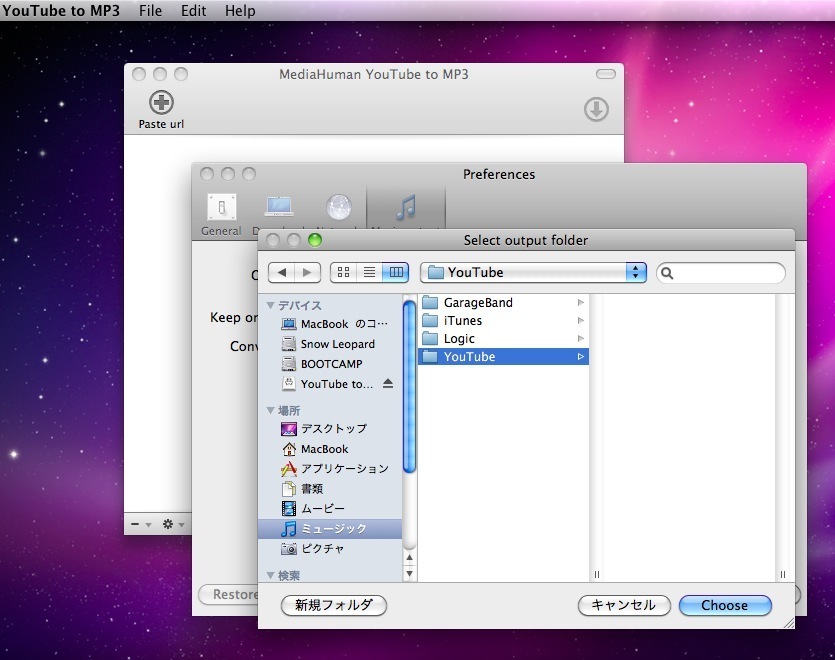This screenshot has width=835, height=660.
Task: Go back with the left arrow button
Action: point(283,272)
